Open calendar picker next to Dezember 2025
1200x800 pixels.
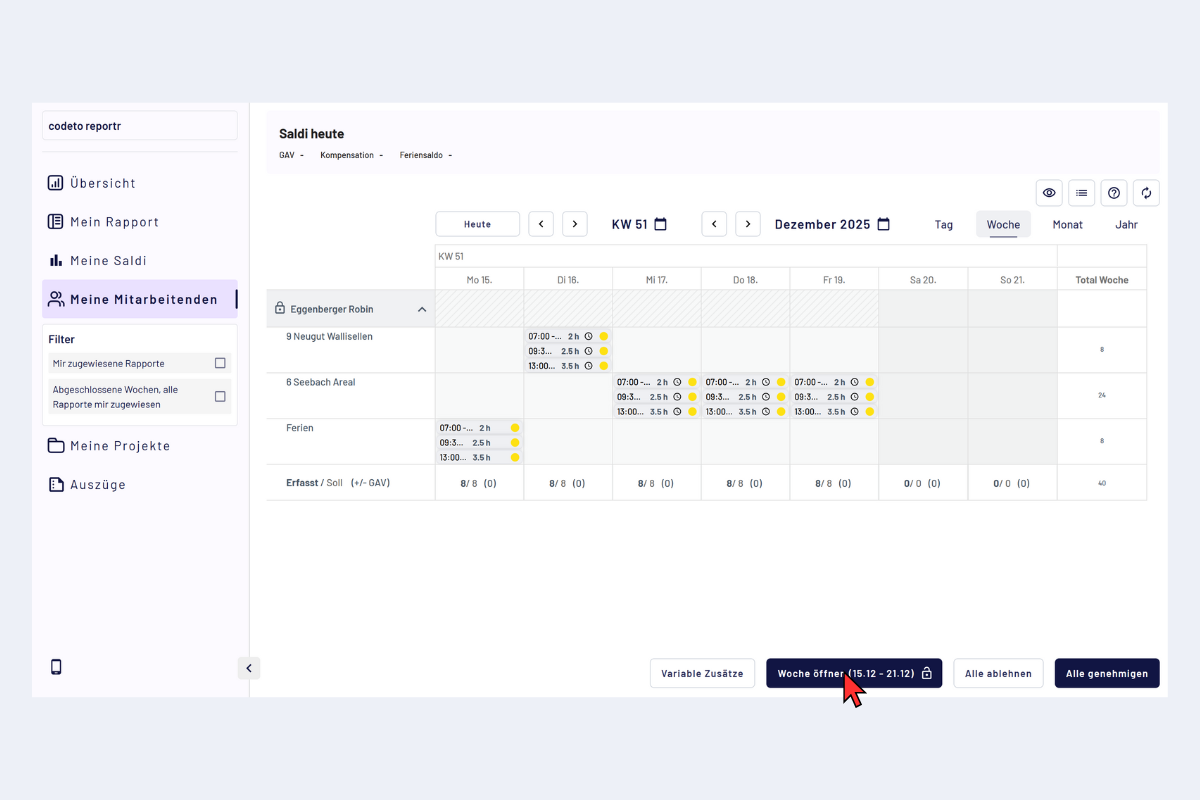pos(883,224)
